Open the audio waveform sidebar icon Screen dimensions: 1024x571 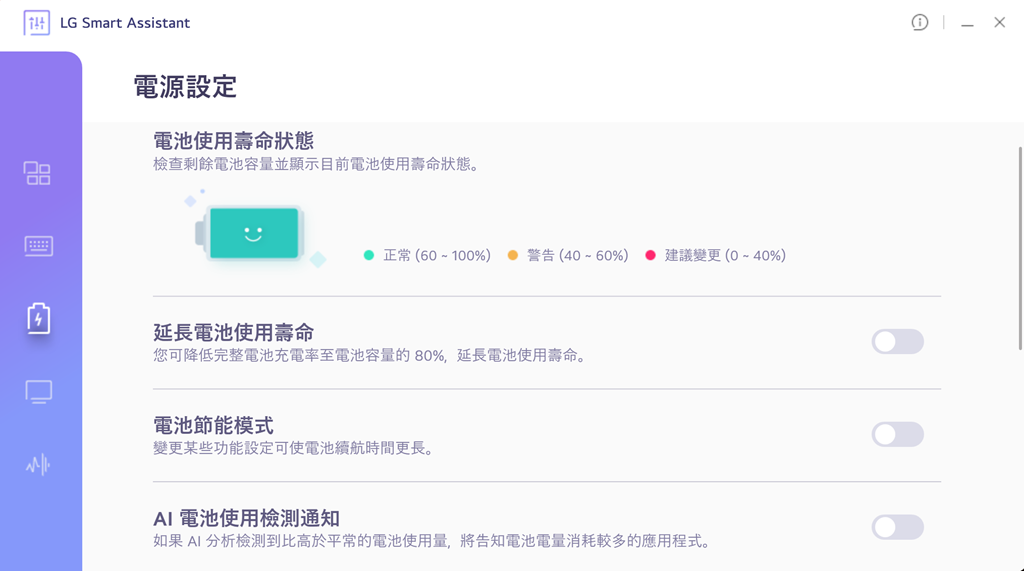pos(38,465)
